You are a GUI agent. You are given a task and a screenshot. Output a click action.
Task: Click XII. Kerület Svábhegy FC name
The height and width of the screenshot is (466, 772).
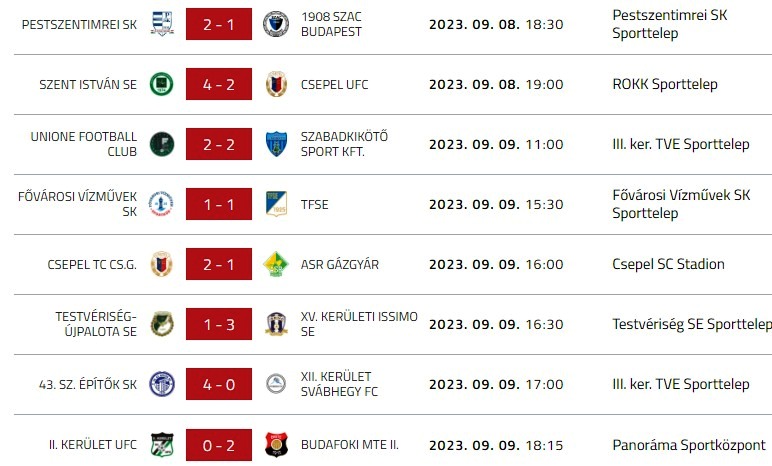click(339, 384)
